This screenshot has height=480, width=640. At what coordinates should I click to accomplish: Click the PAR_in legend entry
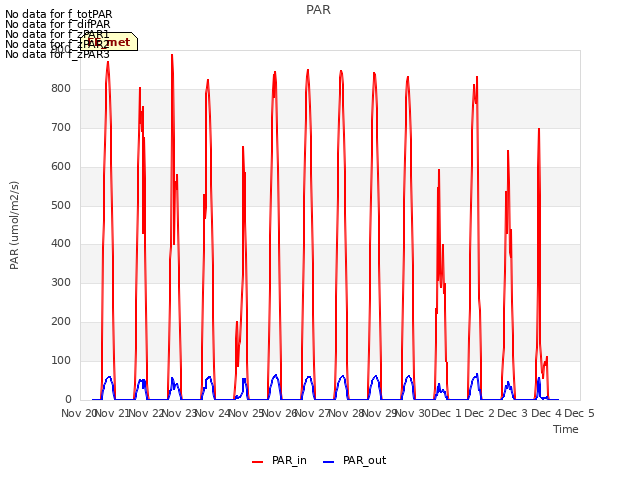click(x=280, y=460)
